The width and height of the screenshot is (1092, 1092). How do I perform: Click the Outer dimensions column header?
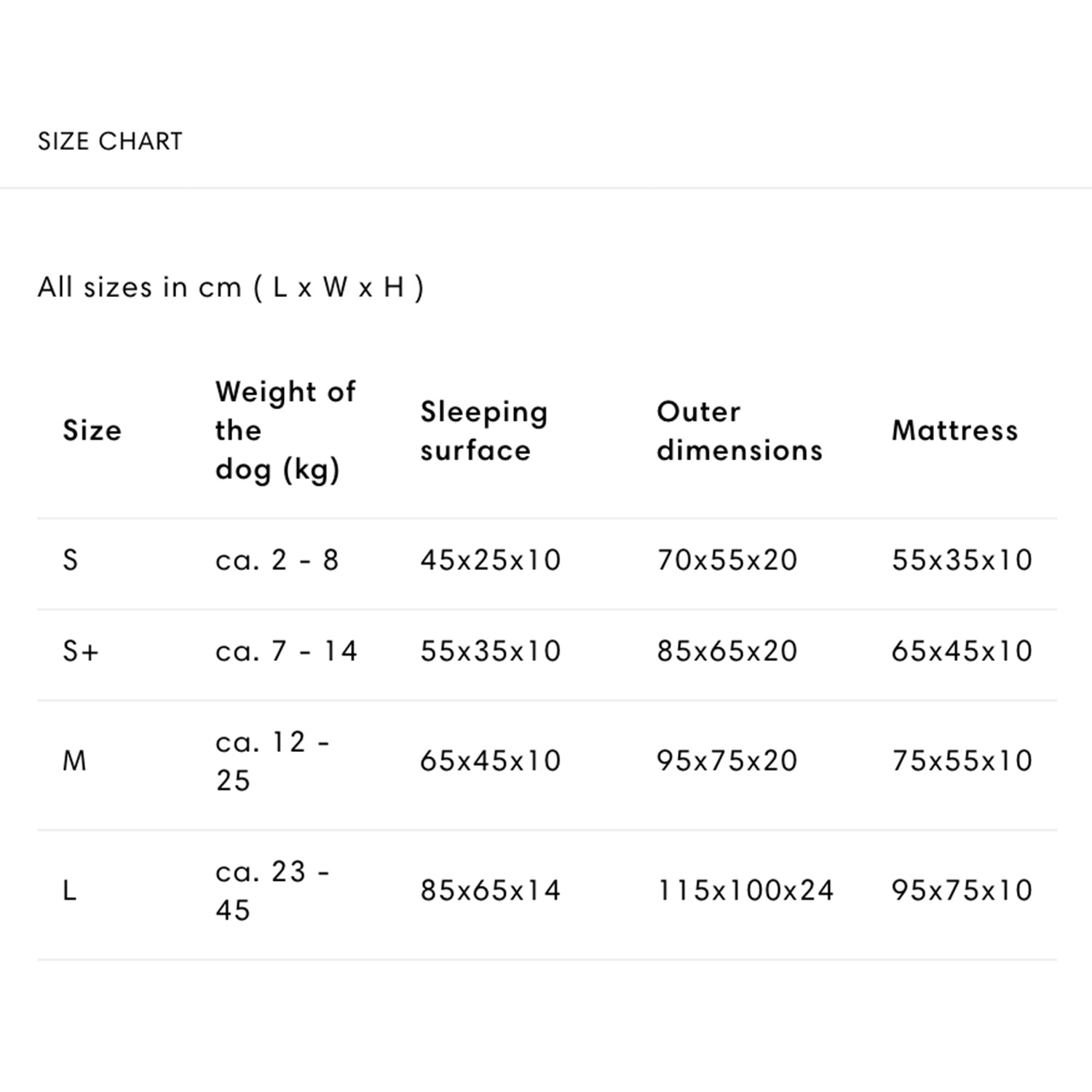[x=739, y=430]
